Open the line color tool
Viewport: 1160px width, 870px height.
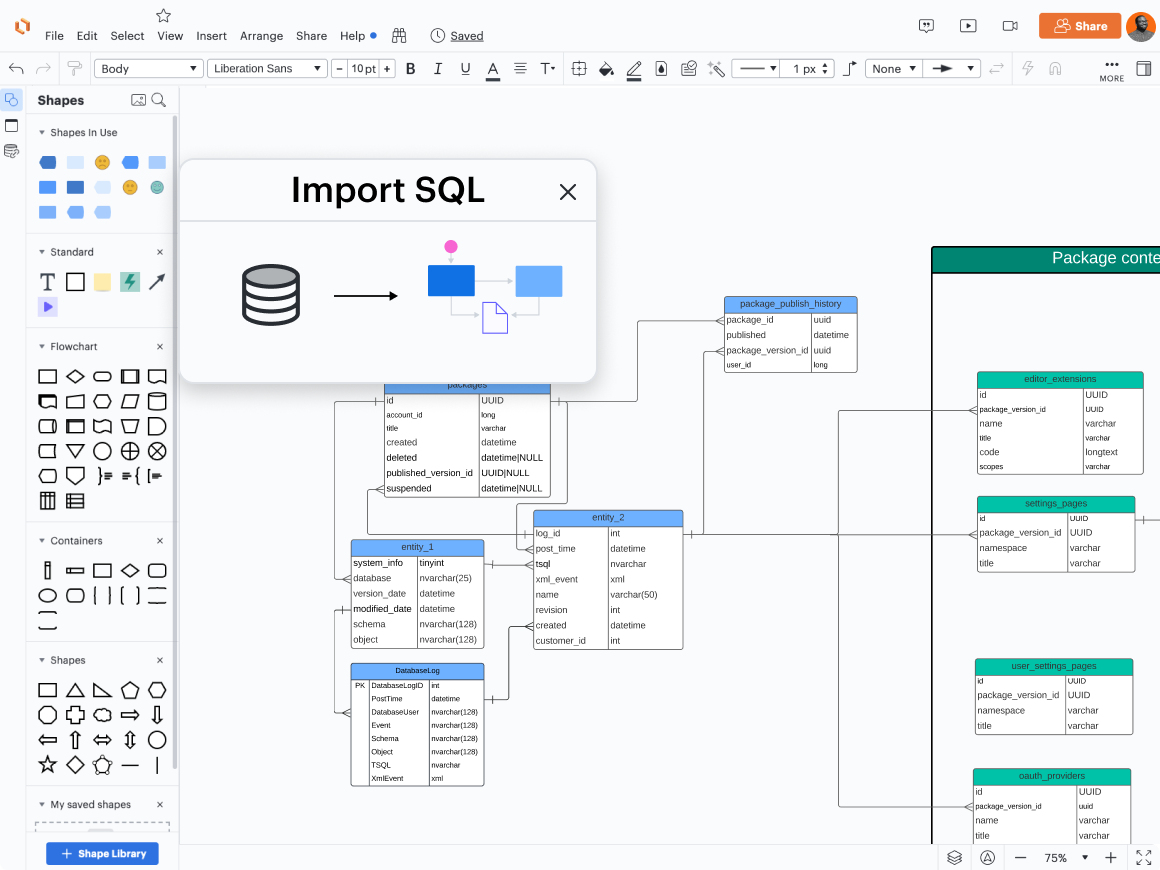pos(634,68)
